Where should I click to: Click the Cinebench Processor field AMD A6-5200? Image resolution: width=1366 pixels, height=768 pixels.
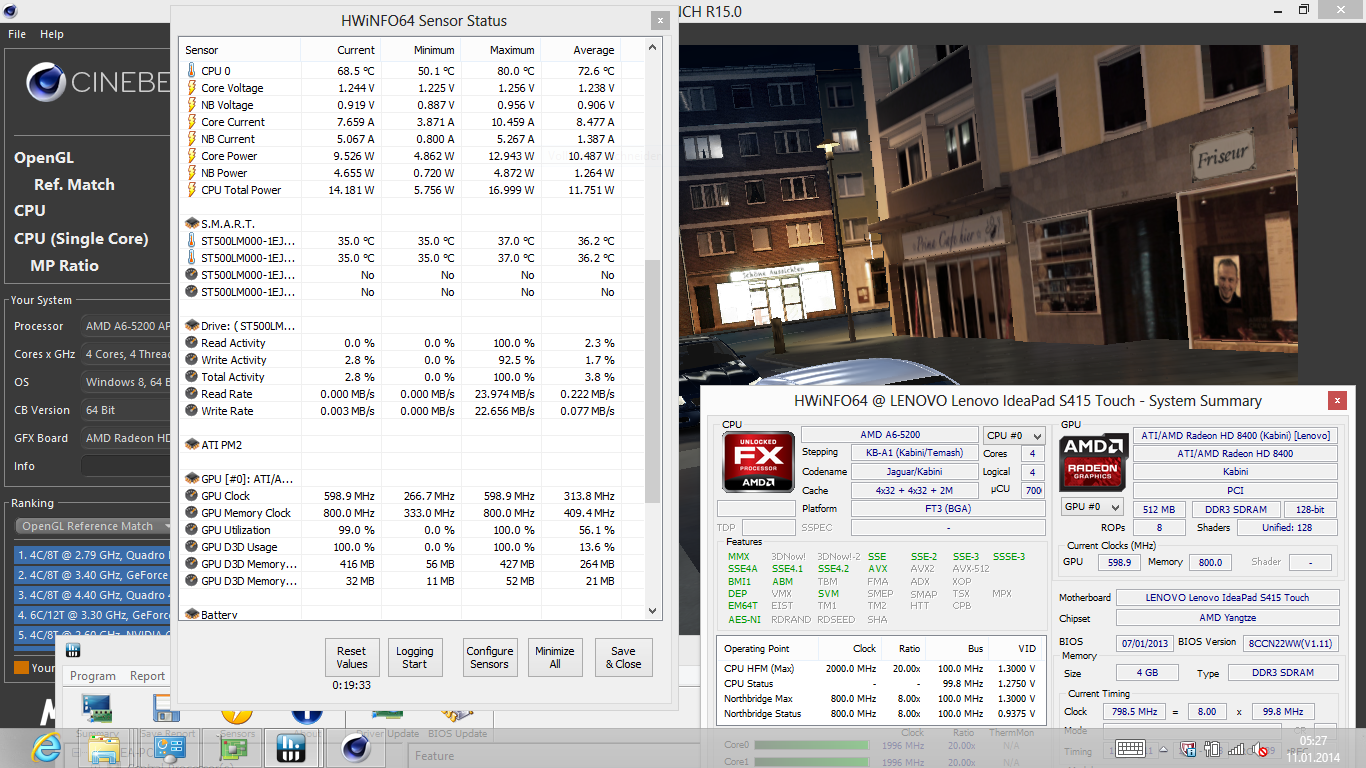tap(127, 326)
